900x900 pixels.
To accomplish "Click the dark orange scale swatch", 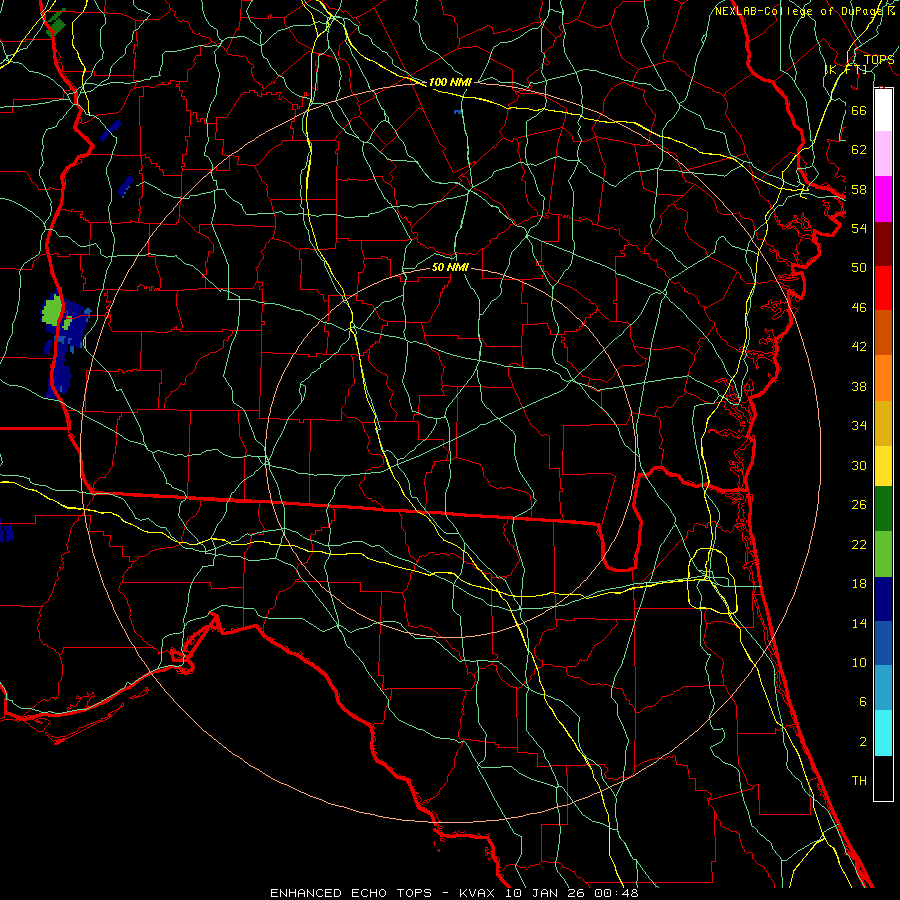I will 883,333.
